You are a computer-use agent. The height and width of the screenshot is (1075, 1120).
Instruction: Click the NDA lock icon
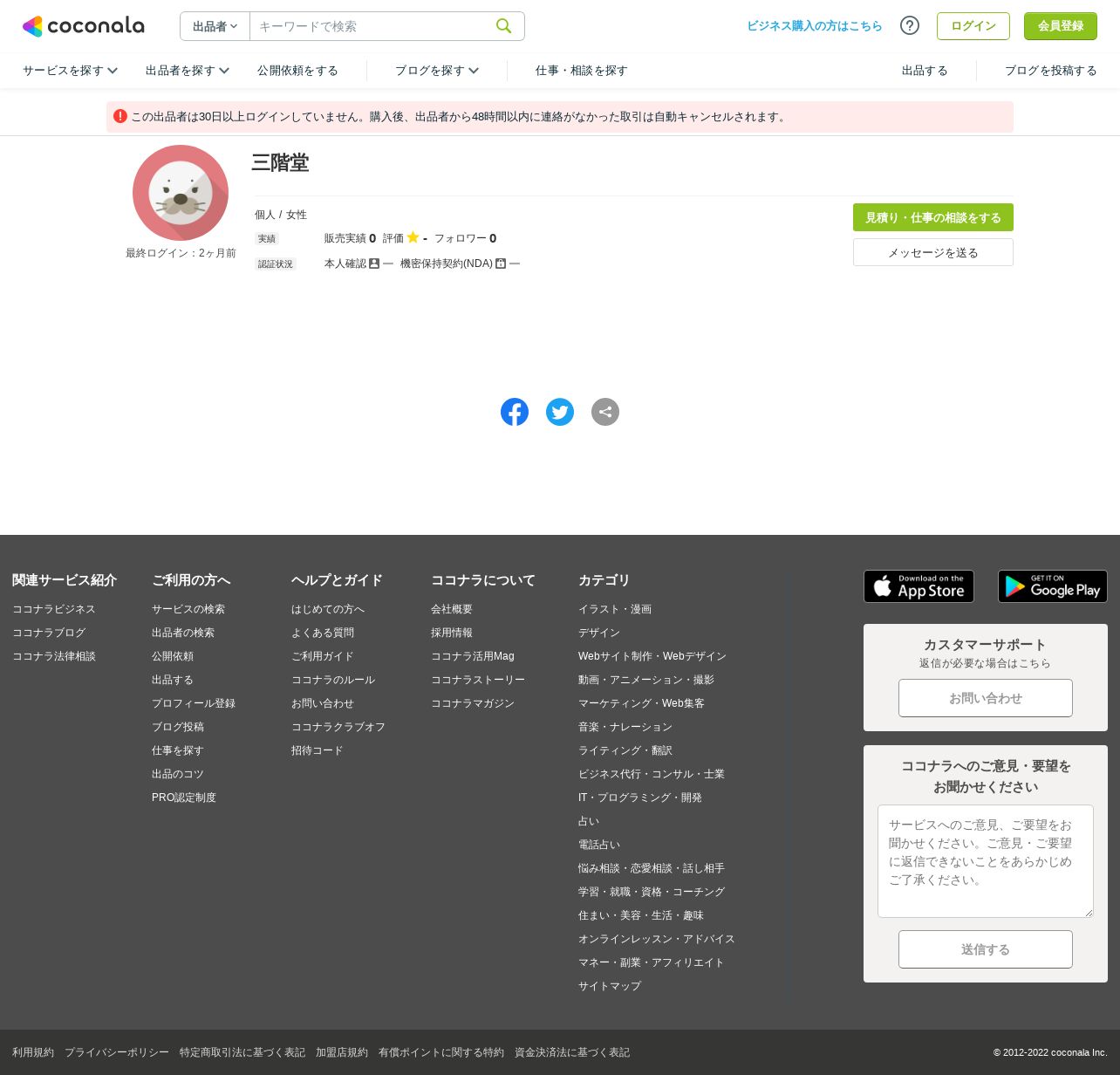[501, 264]
